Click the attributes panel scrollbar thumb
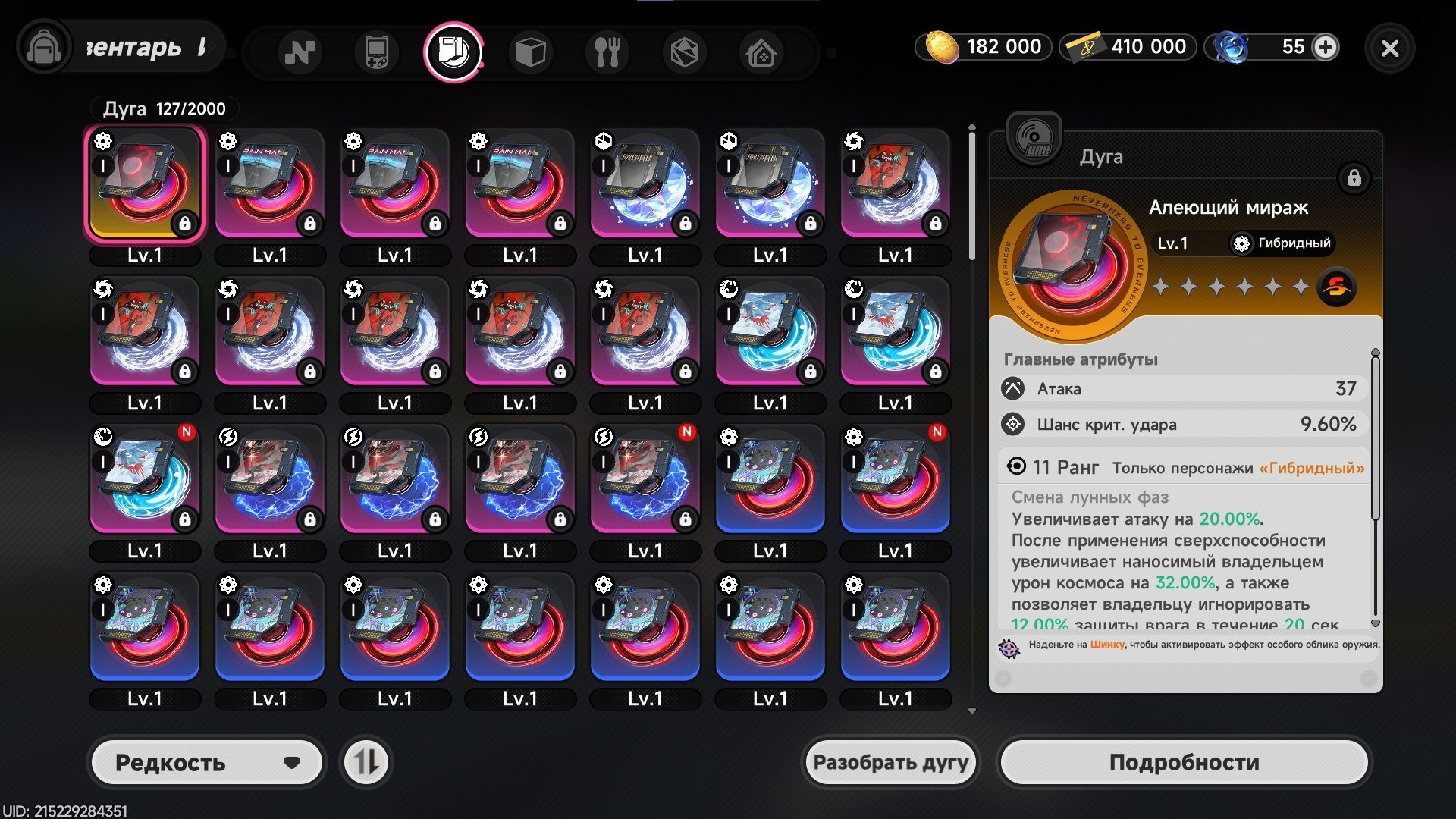This screenshot has height=819, width=1456. (1375, 438)
